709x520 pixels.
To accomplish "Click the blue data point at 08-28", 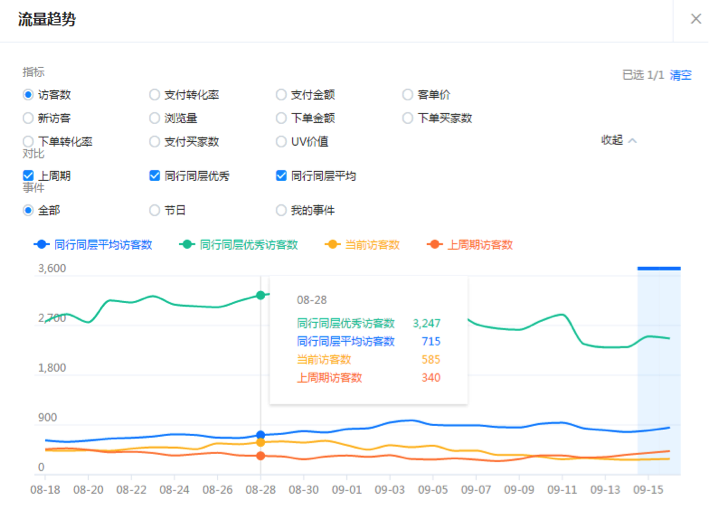I will pyautogui.click(x=261, y=436).
